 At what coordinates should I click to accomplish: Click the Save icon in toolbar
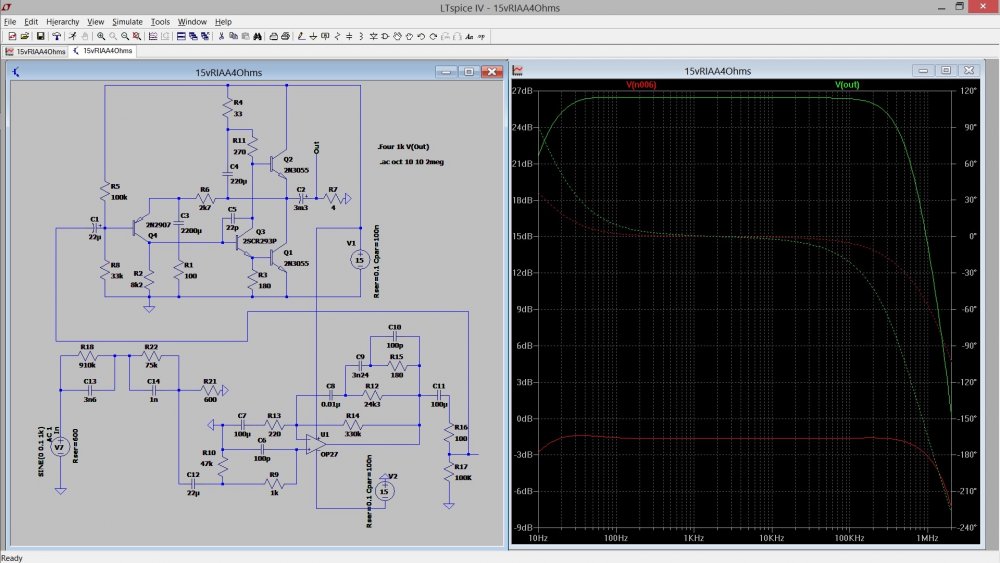pyautogui.click(x=40, y=36)
